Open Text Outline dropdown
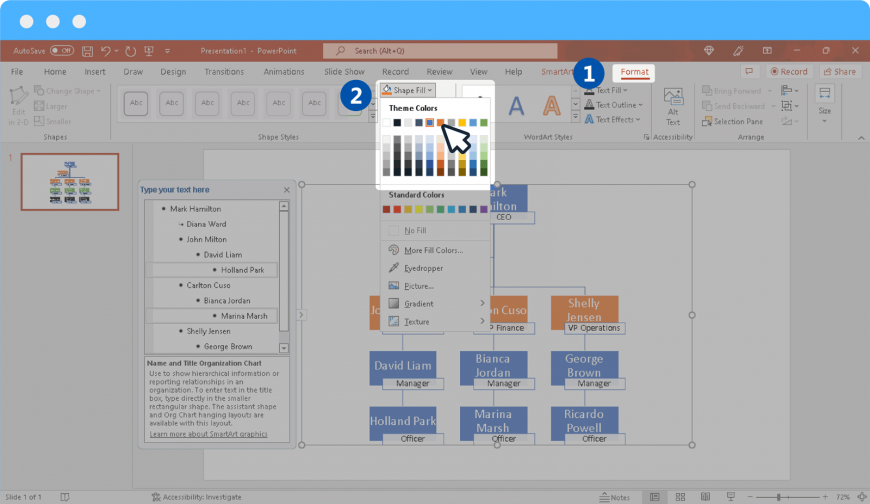Image resolution: width=870 pixels, height=504 pixels. [x=613, y=105]
